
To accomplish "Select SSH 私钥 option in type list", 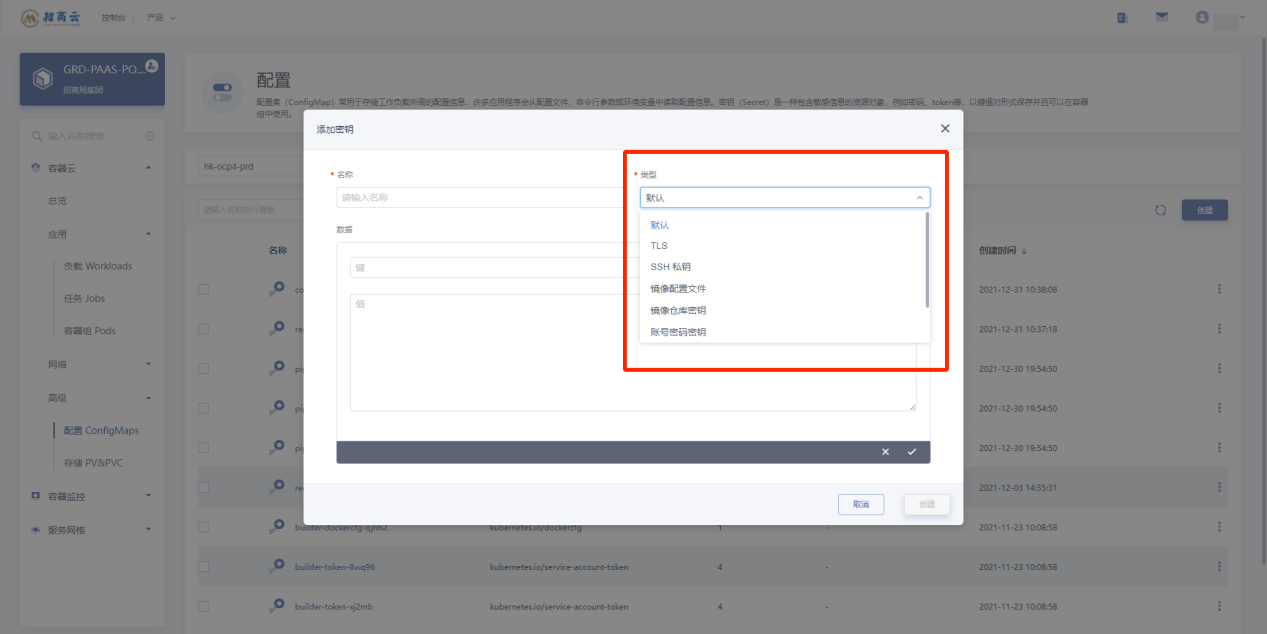I will point(670,267).
